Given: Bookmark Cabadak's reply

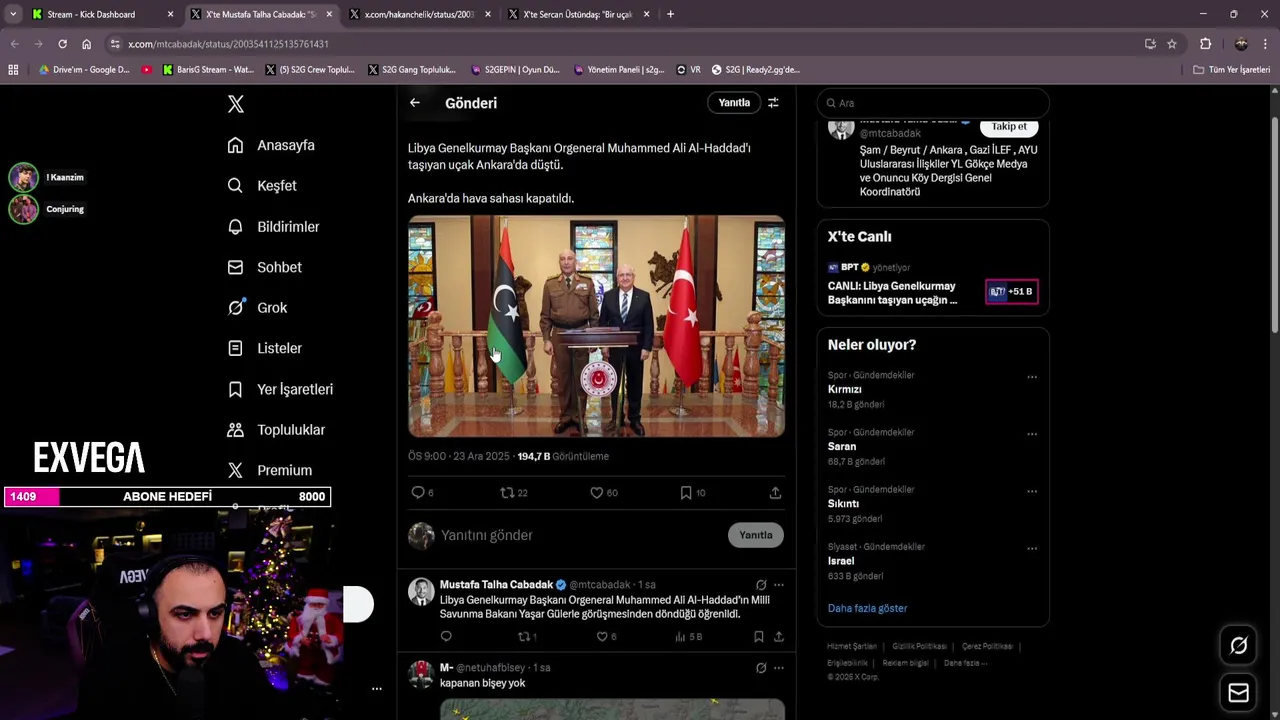Looking at the screenshot, I should 759,636.
